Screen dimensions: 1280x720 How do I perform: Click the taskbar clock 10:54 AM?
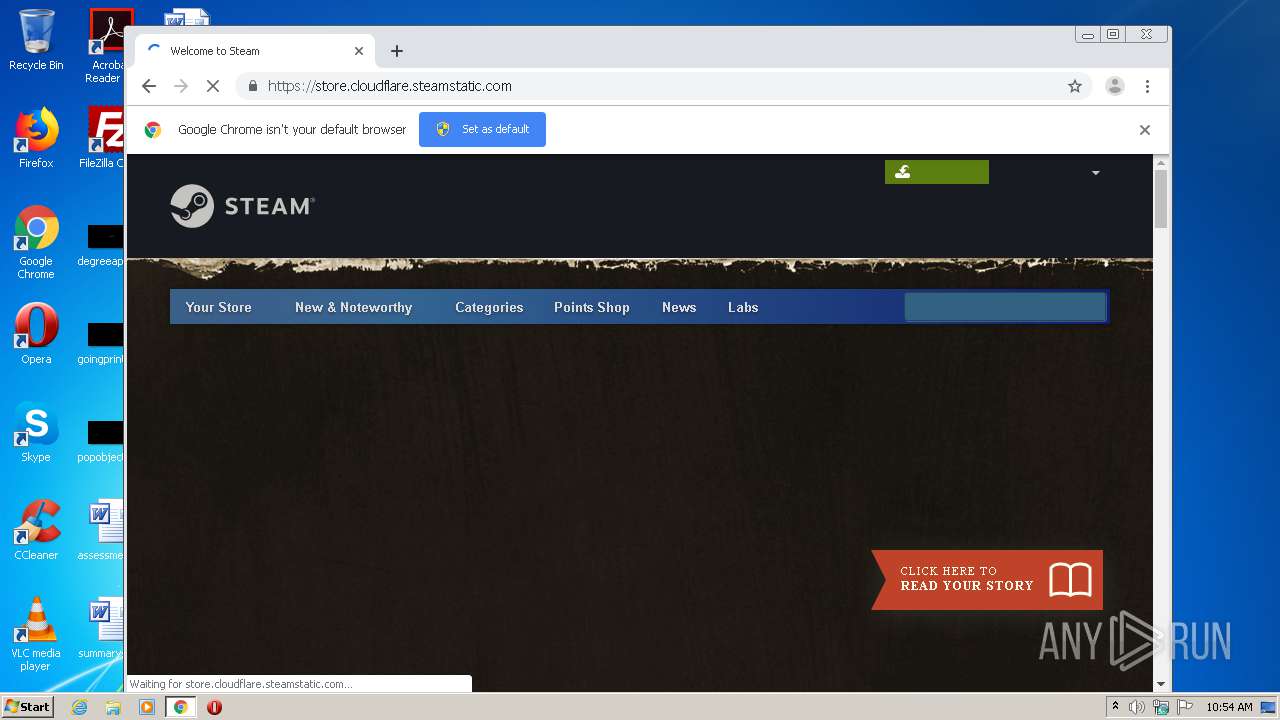[1229, 707]
